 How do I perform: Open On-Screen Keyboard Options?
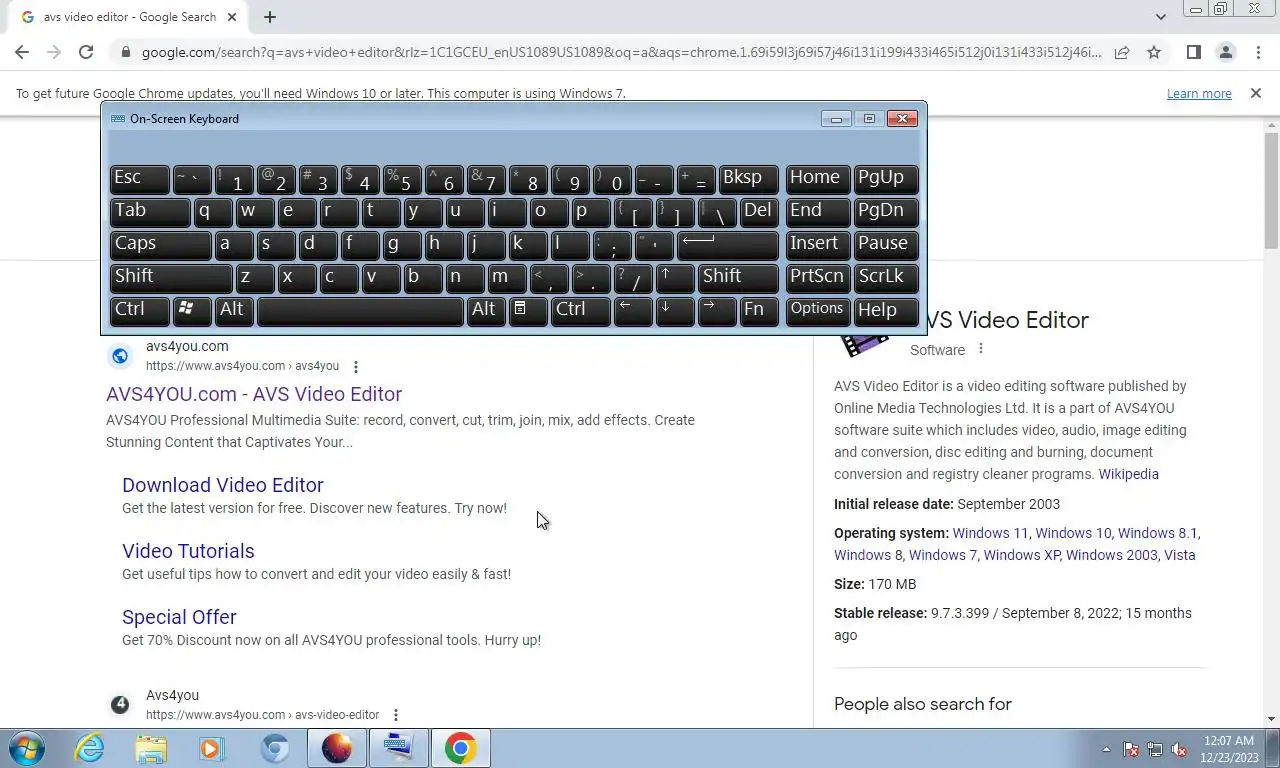pos(818,310)
